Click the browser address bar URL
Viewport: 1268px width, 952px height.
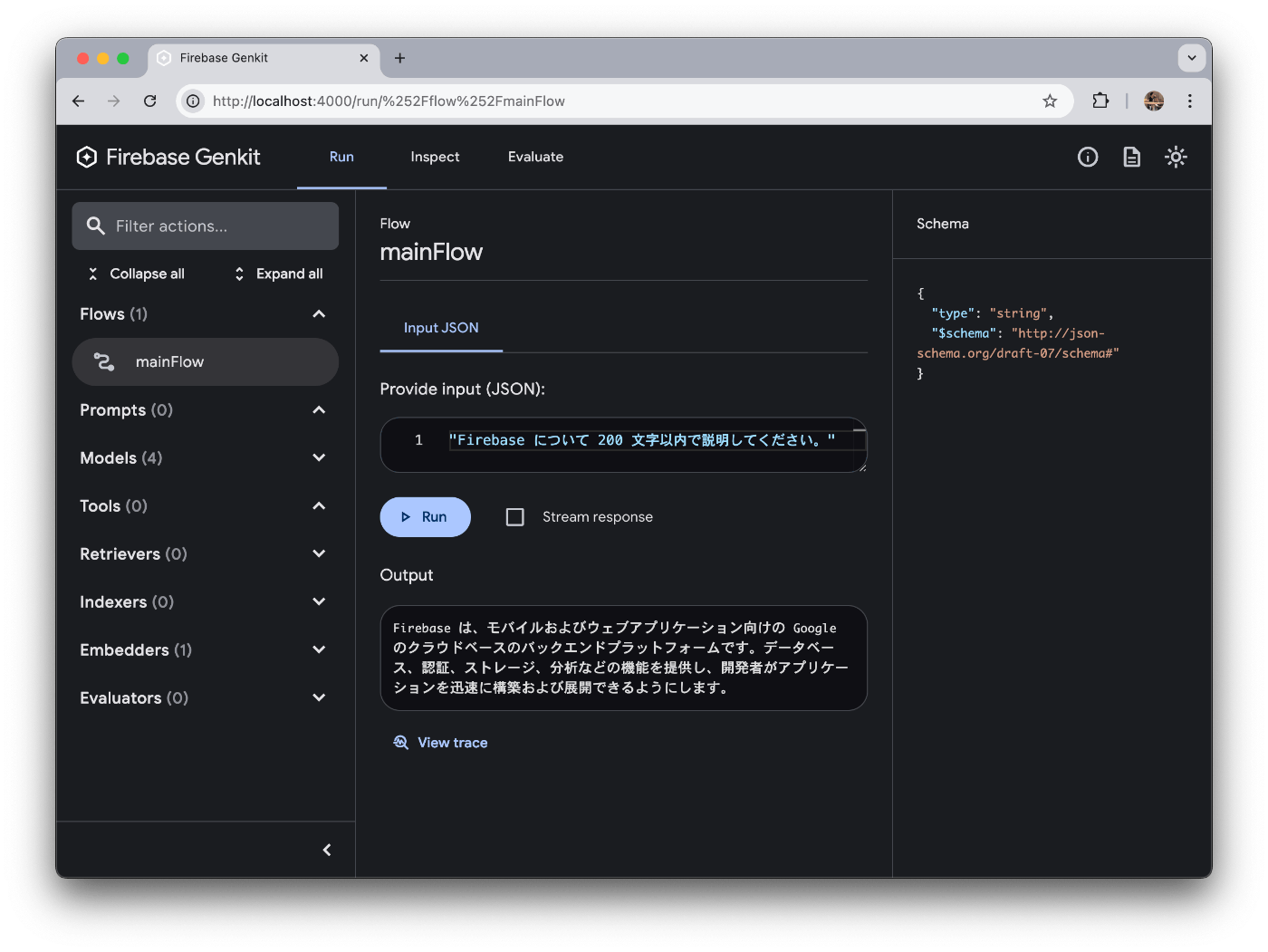coord(389,101)
